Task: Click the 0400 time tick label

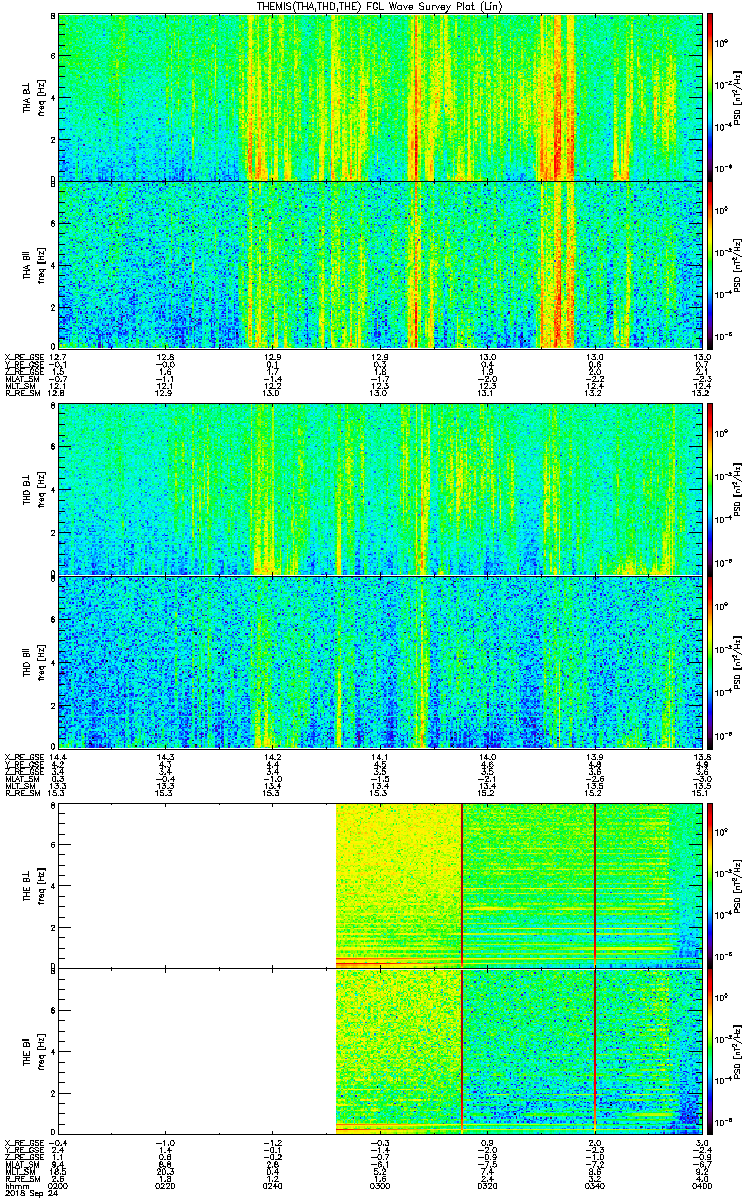Action: click(x=700, y=1185)
